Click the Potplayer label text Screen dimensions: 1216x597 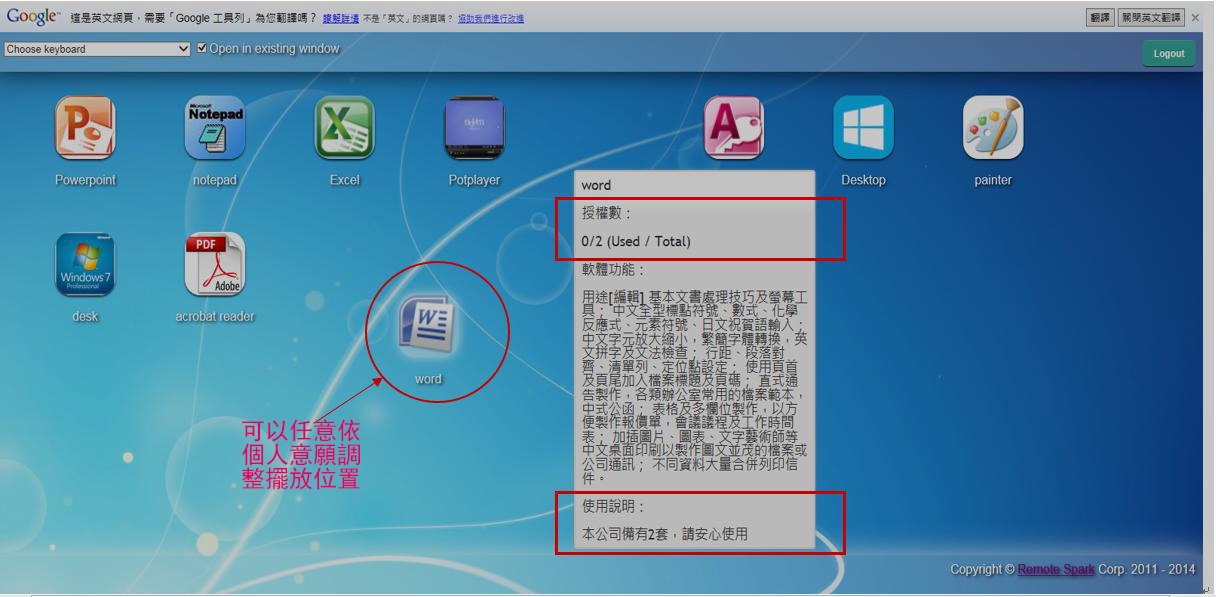coord(474,180)
